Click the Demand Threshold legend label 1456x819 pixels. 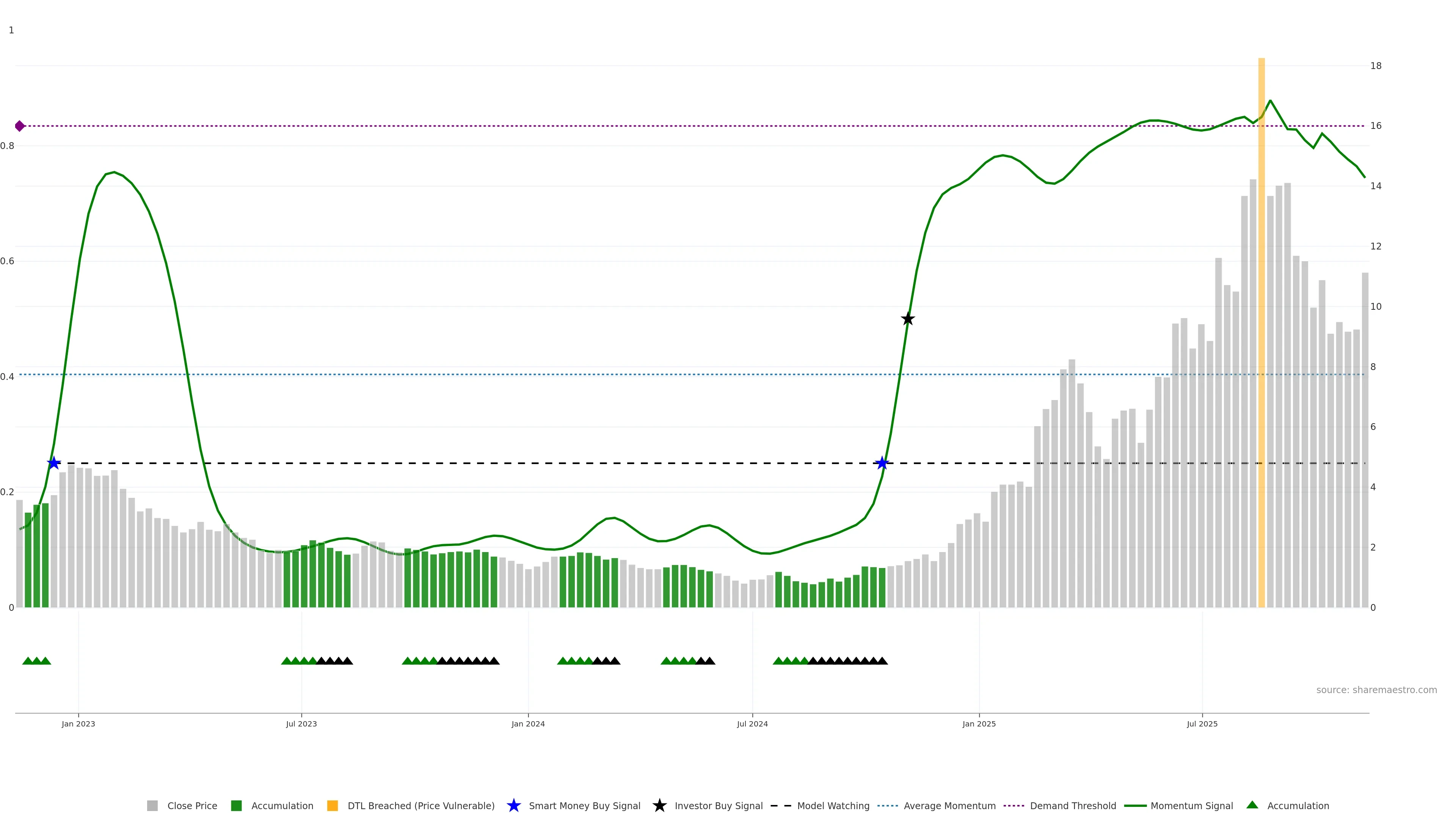click(x=1073, y=805)
